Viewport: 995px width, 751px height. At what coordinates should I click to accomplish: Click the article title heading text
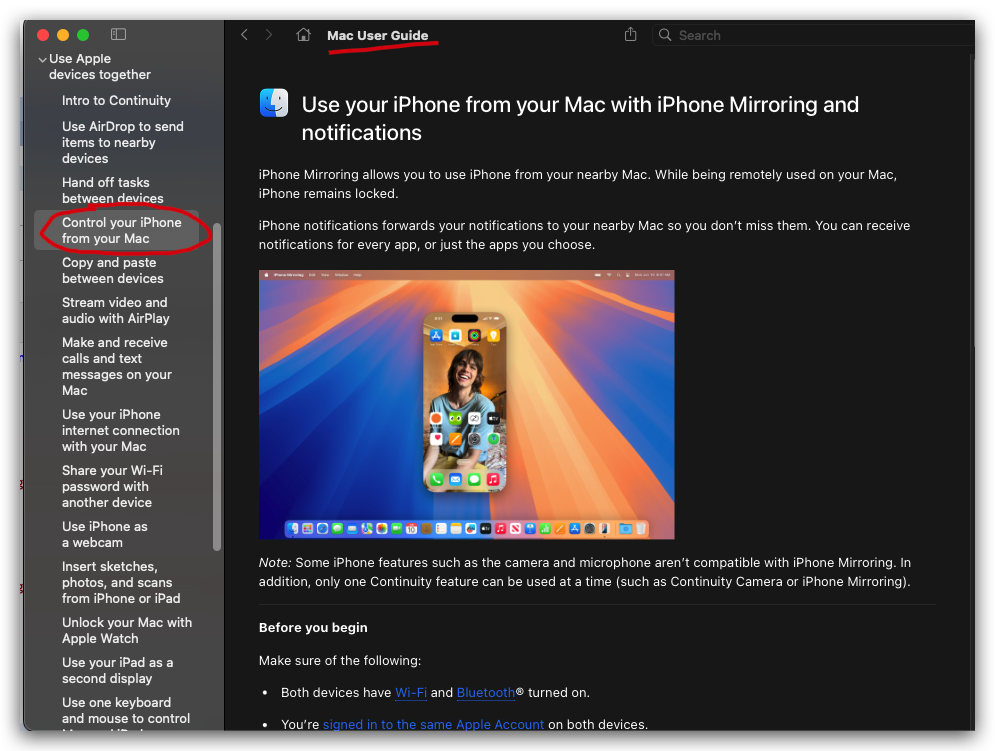click(580, 118)
